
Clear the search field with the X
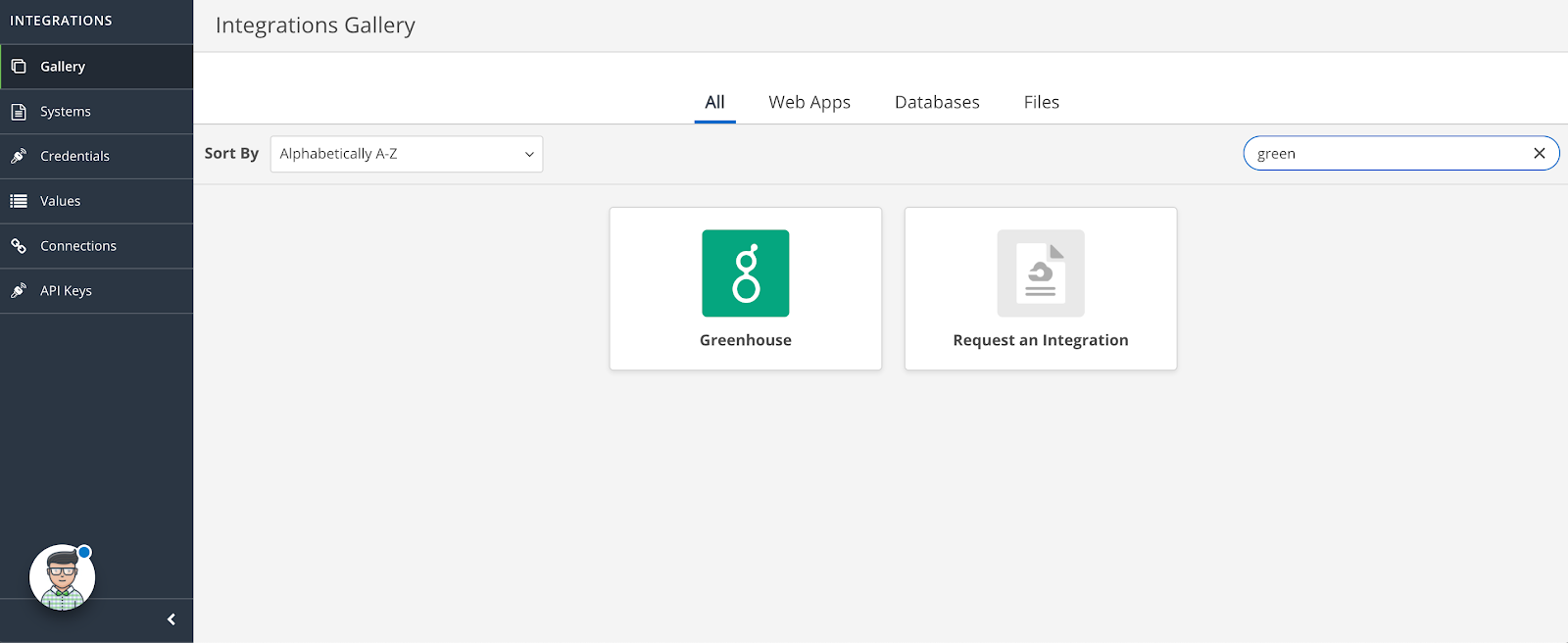tap(1539, 153)
